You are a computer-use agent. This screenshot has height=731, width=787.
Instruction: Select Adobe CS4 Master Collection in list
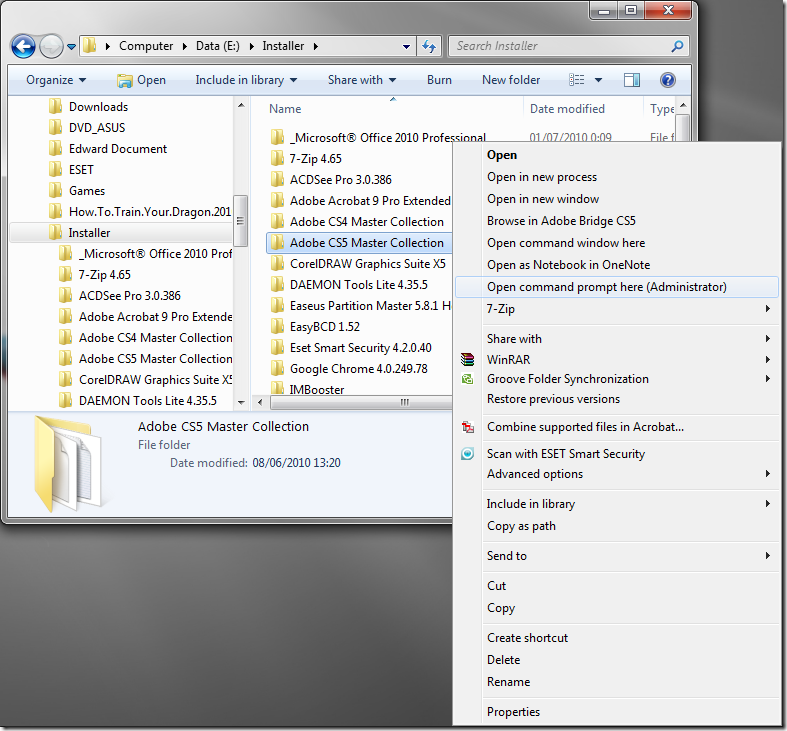[x=367, y=221]
